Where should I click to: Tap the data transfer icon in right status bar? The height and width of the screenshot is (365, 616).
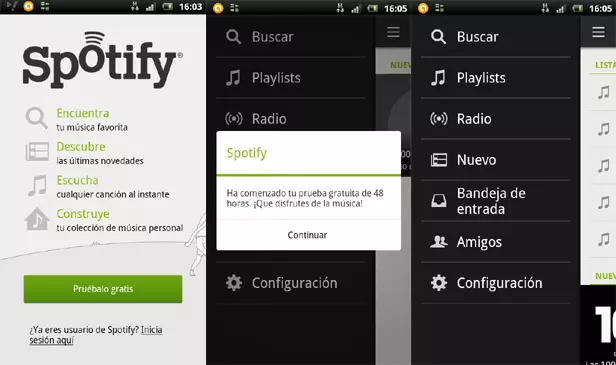click(545, 8)
